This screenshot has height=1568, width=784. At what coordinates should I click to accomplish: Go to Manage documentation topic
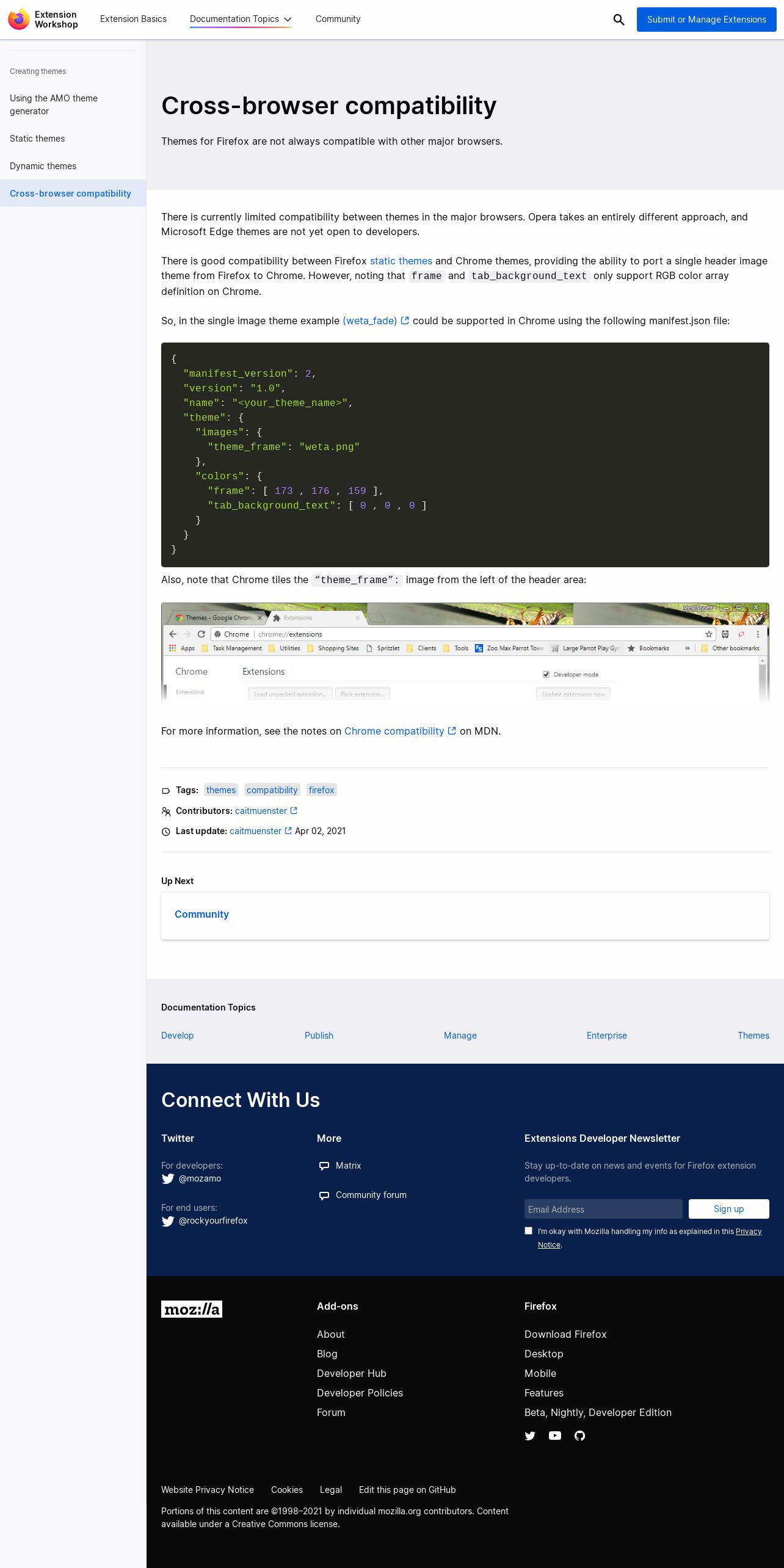click(460, 1036)
